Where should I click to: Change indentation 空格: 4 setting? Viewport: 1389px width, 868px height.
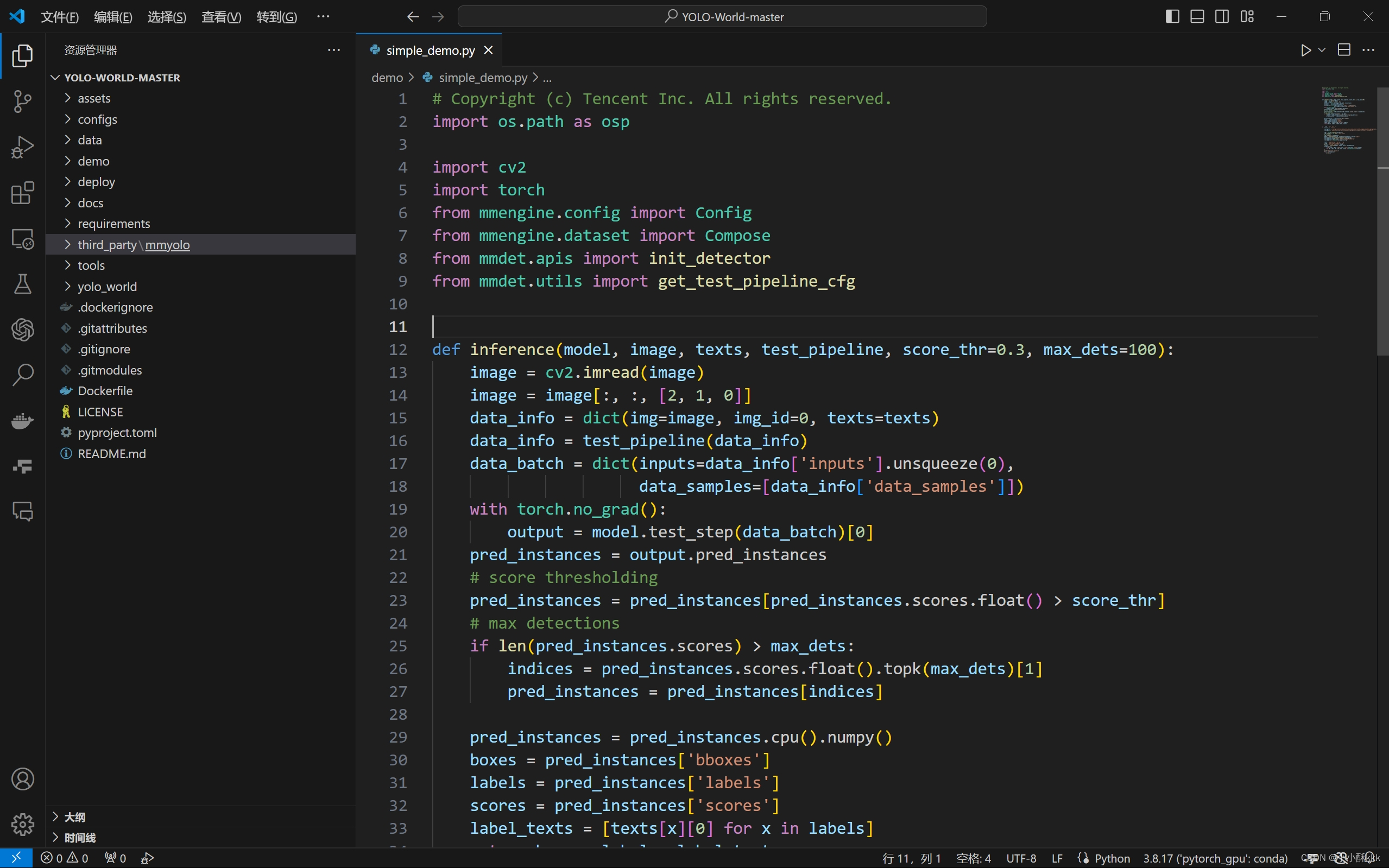pos(973,858)
